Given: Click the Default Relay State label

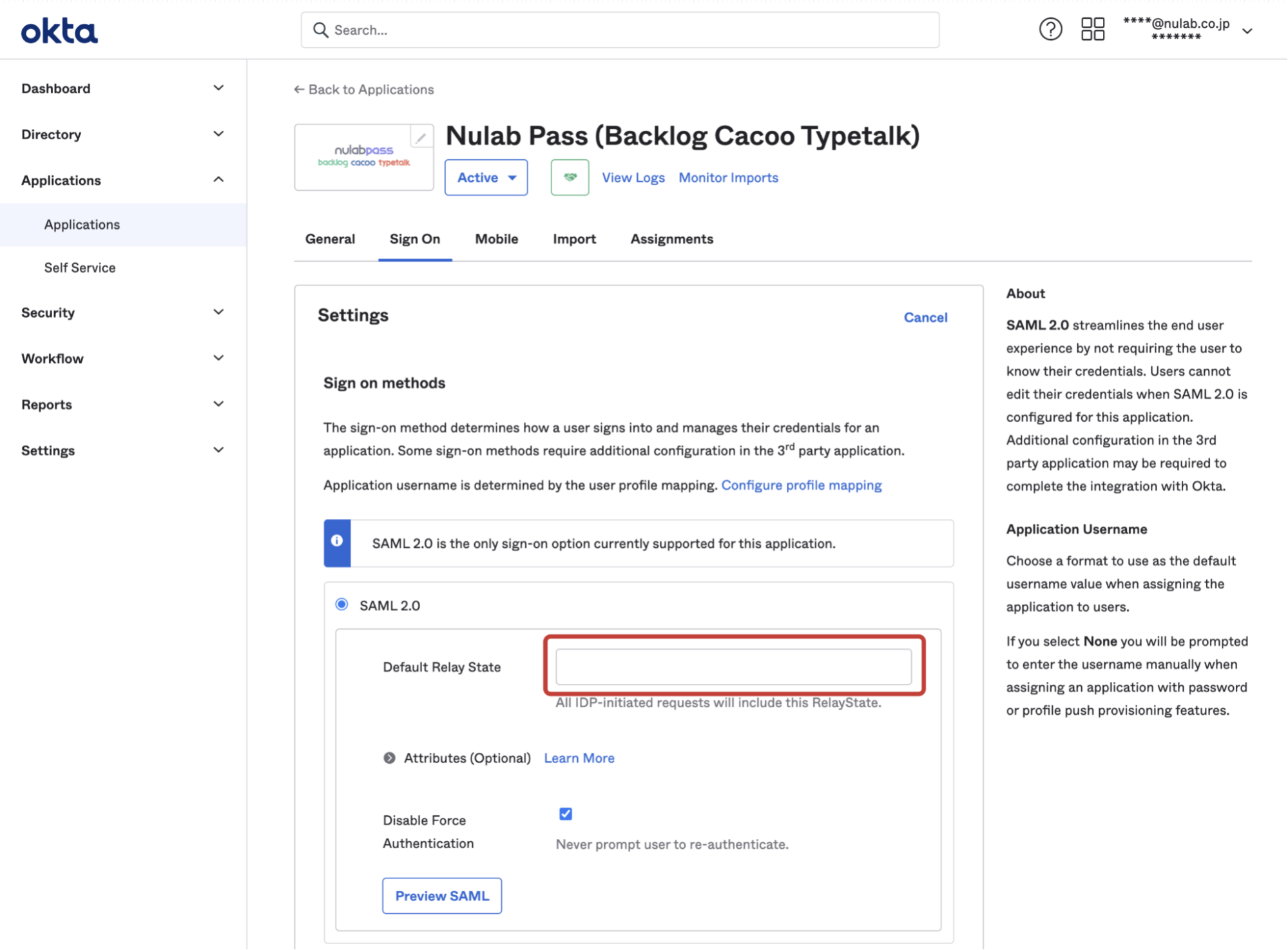Looking at the screenshot, I should pos(441,667).
